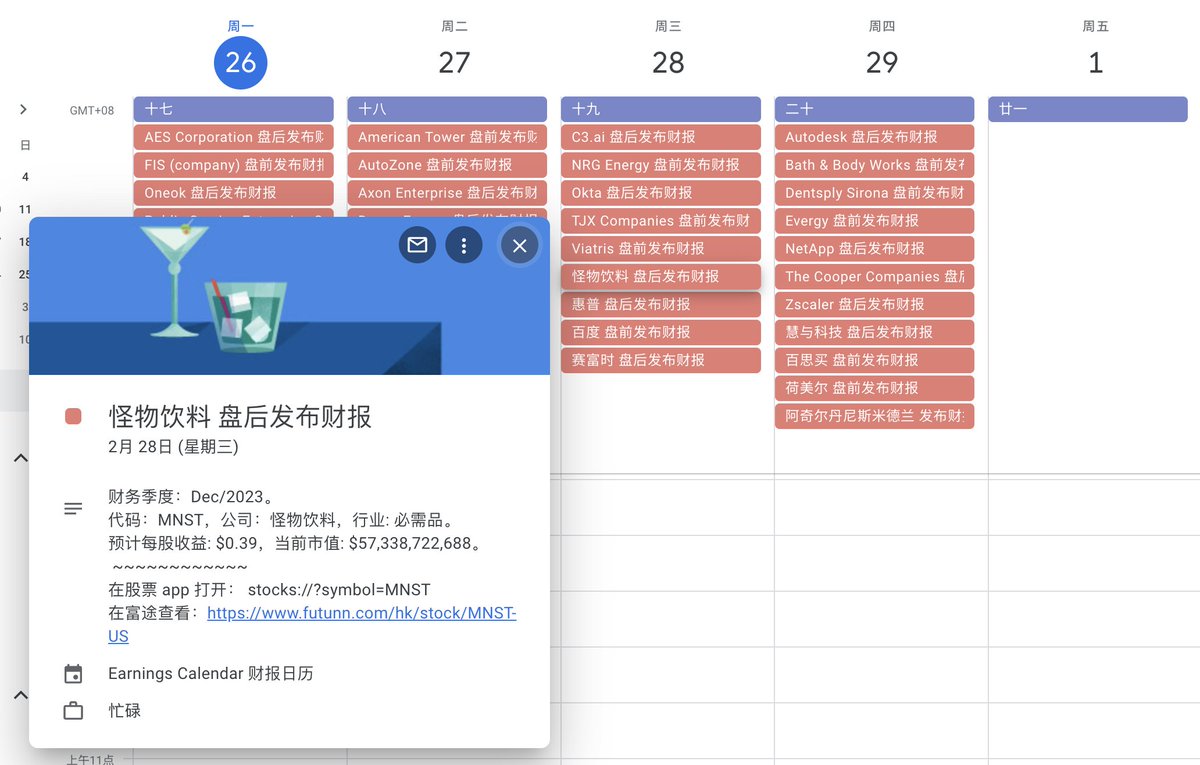This screenshot has width=1200, height=765.
Task: Open American Tower 盘前发布财报 event
Action: (x=447, y=137)
